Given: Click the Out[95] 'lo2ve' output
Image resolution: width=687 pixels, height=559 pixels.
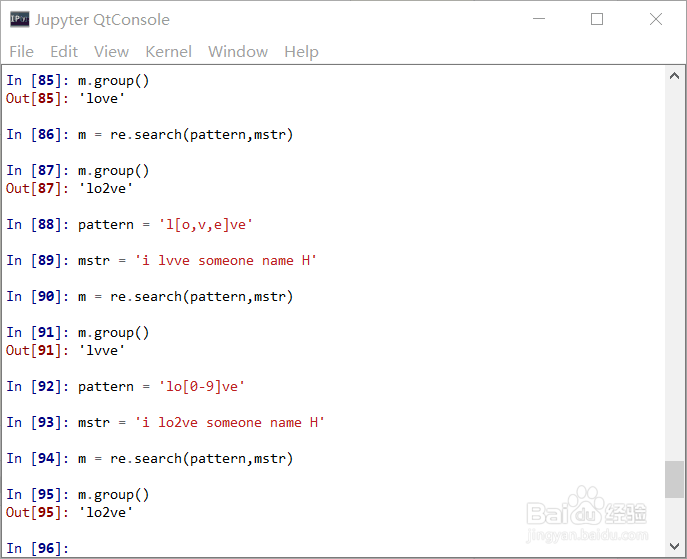Looking at the screenshot, I should [69, 513].
